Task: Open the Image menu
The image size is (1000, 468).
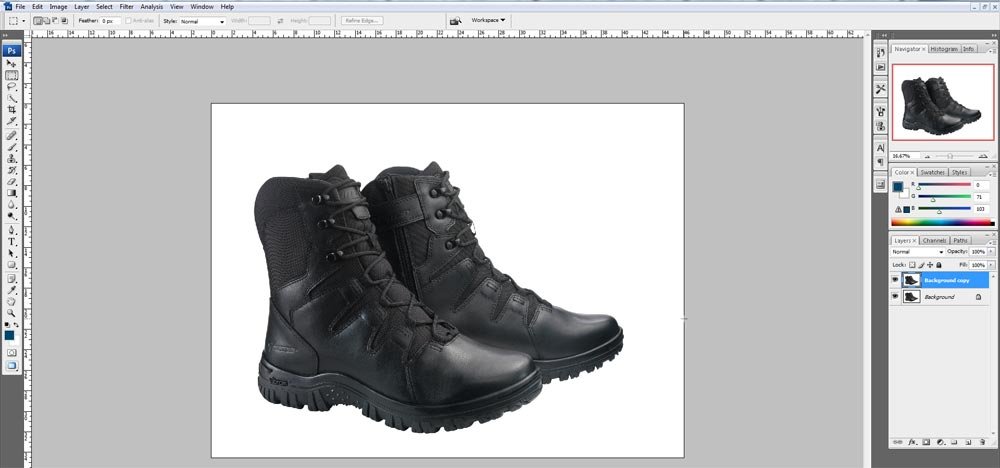Action: (x=58, y=6)
